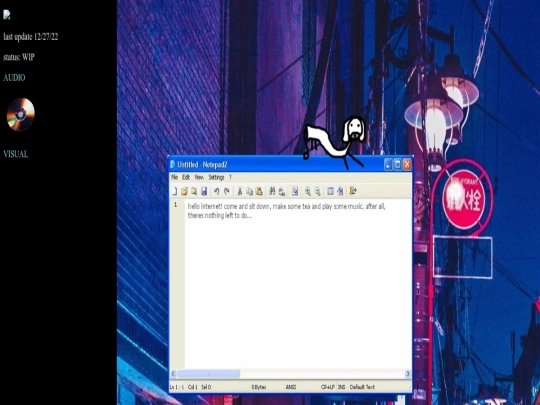Click the 'status: WIP' text
This screenshot has height=405, width=540.
[x=19, y=57]
